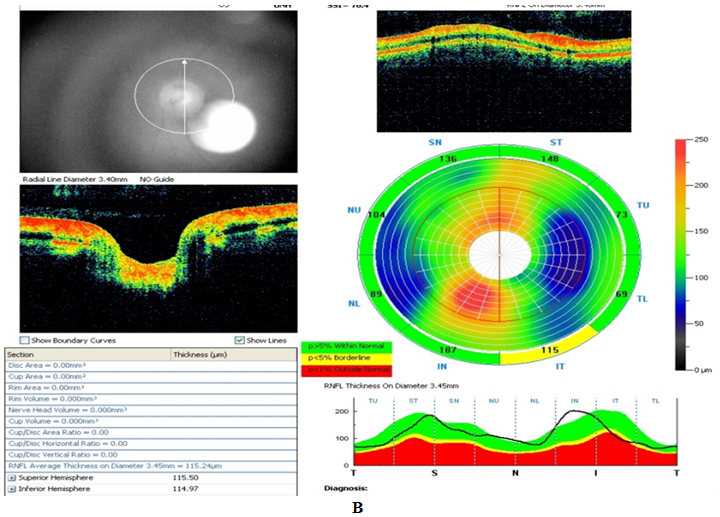The height and width of the screenshot is (517, 720).
Task: Click the fundus image scan circle arrow
Action: point(184,96)
